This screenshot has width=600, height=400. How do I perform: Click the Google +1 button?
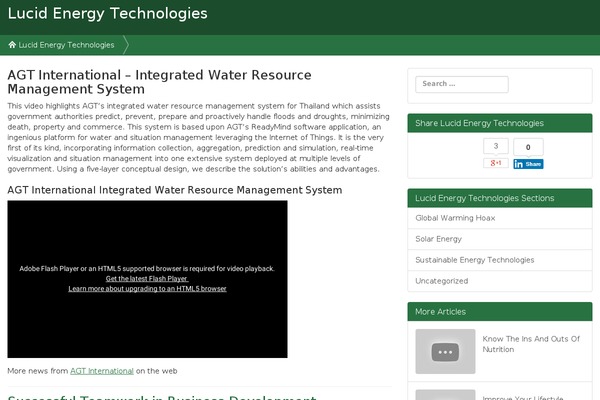496,163
